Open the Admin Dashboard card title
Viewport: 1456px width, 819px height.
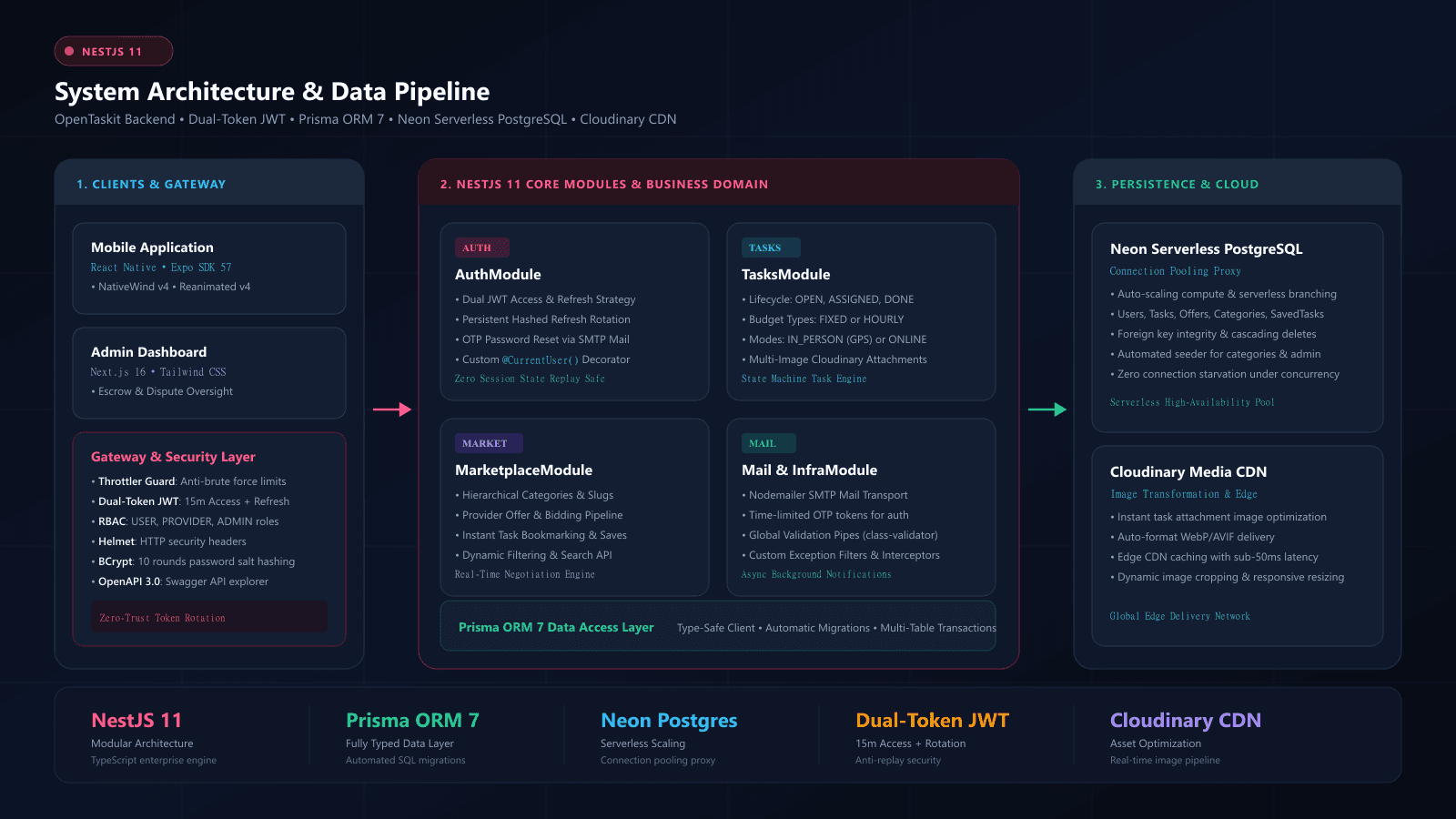148,352
